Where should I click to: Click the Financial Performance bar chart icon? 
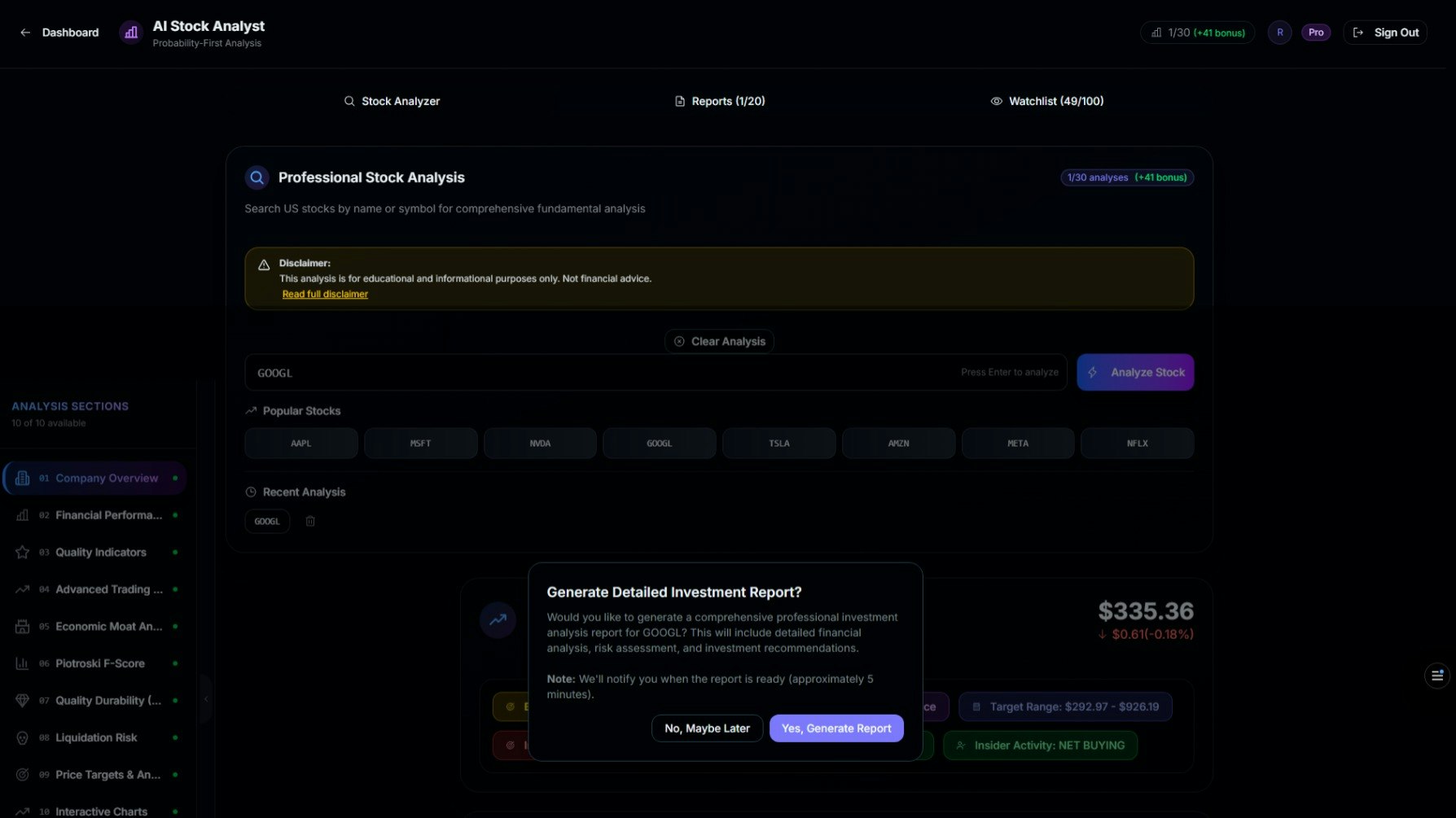pos(23,515)
